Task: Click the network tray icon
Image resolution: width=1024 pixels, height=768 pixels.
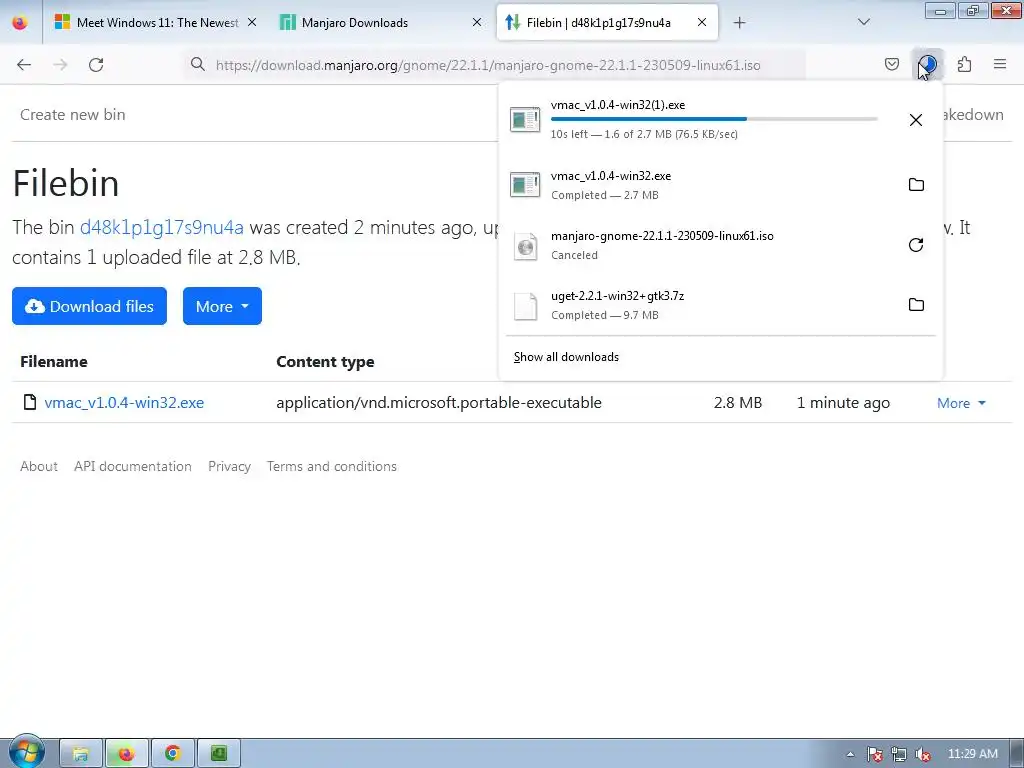Action: click(x=899, y=754)
